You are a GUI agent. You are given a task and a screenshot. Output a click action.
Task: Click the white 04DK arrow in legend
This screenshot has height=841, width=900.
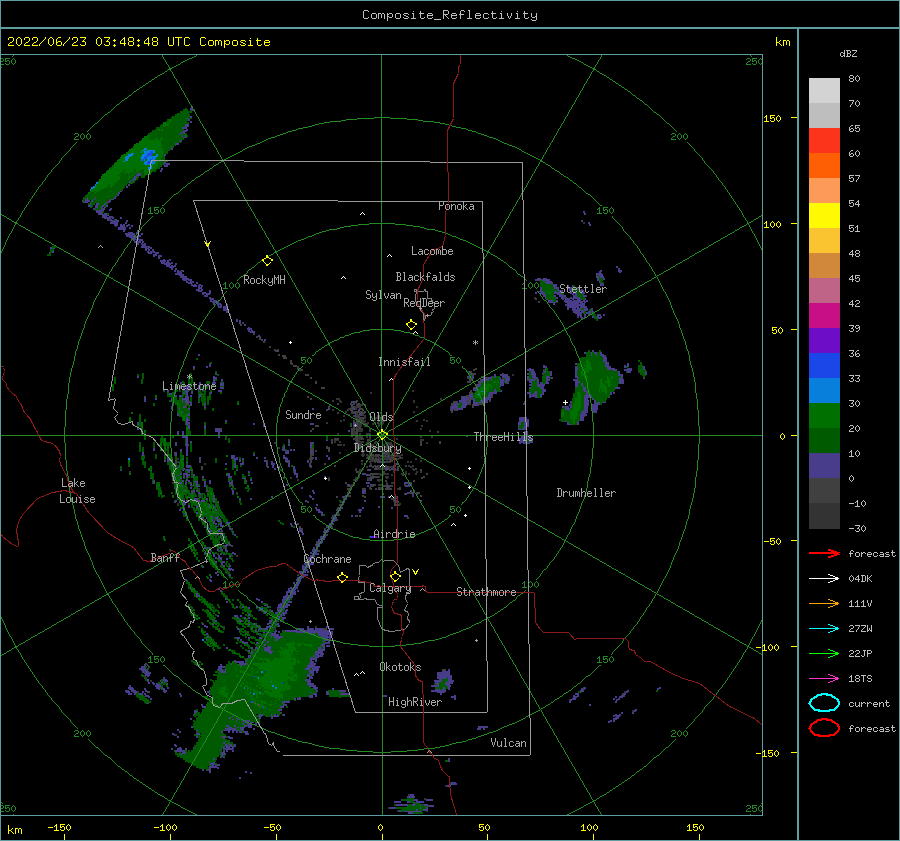click(824, 579)
